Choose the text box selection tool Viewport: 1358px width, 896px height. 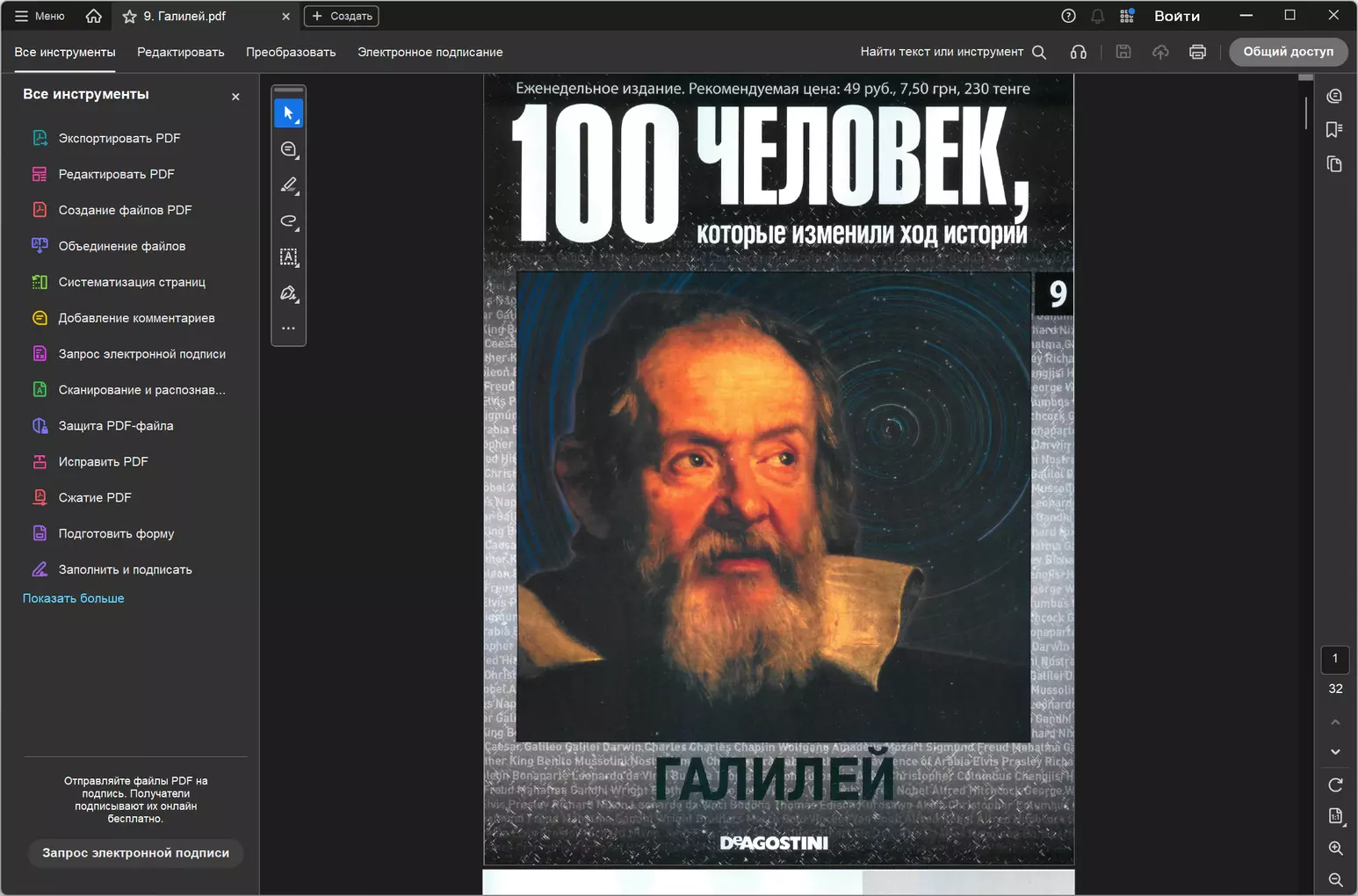point(289,257)
